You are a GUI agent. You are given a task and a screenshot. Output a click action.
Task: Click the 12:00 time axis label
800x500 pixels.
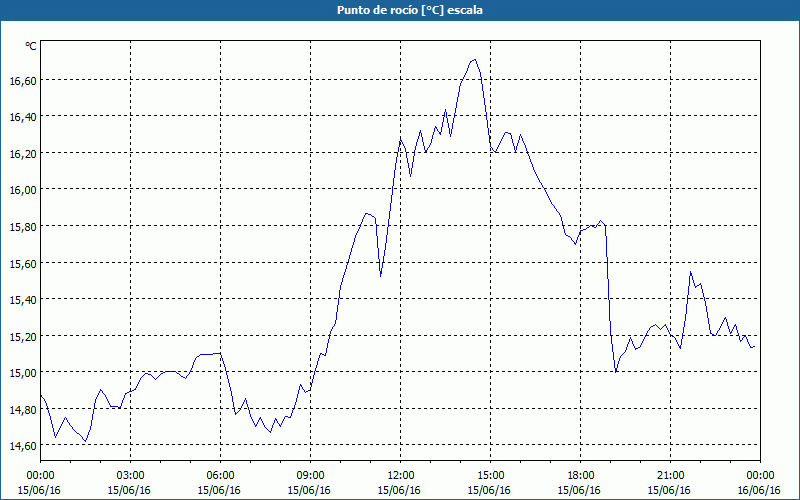tap(401, 476)
